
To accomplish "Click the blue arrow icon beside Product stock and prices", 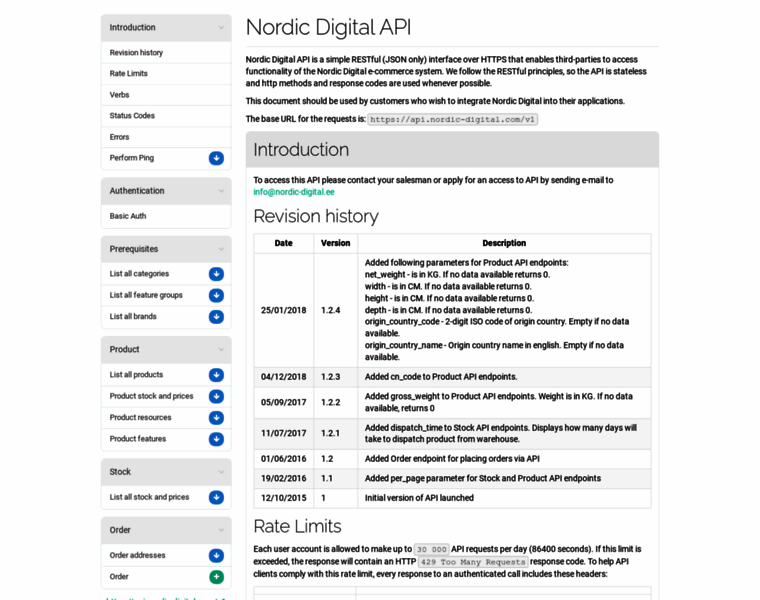I will pyautogui.click(x=216, y=396).
